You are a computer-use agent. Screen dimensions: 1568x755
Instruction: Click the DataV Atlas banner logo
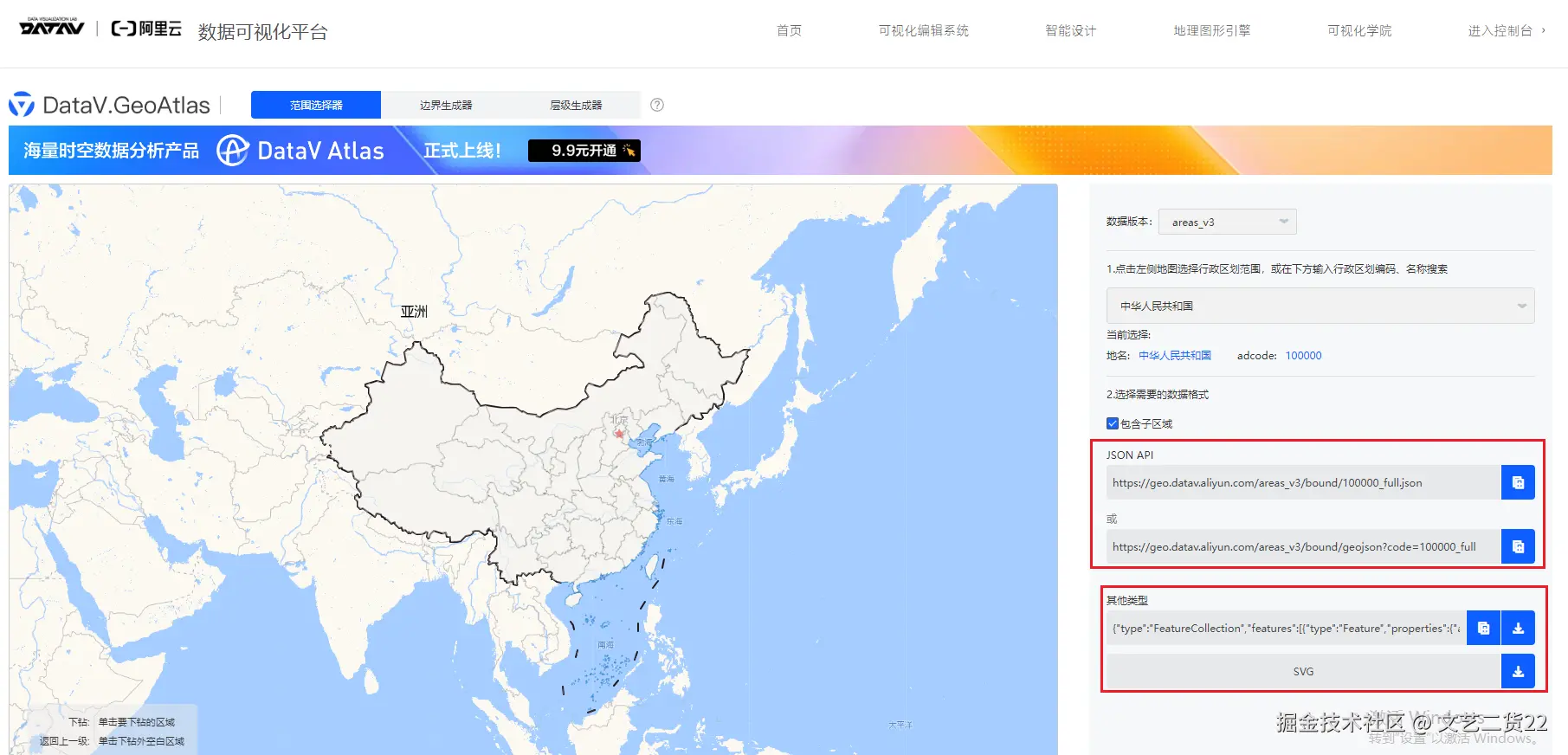(300, 151)
